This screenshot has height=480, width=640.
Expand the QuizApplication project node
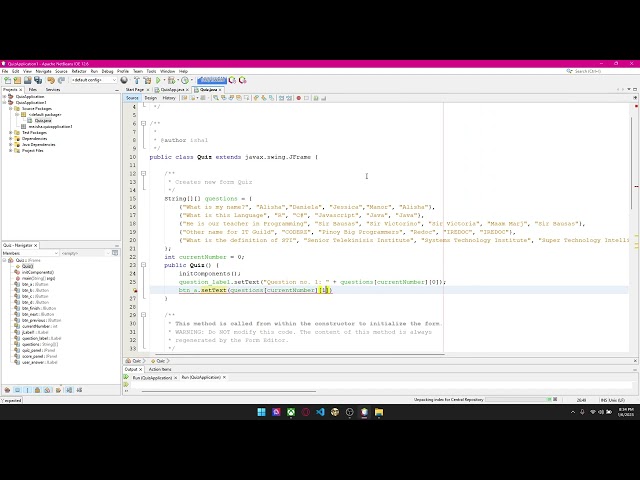5,97
